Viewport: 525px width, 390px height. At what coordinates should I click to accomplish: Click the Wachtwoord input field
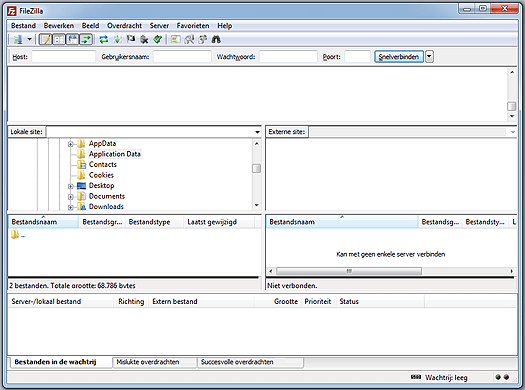288,57
